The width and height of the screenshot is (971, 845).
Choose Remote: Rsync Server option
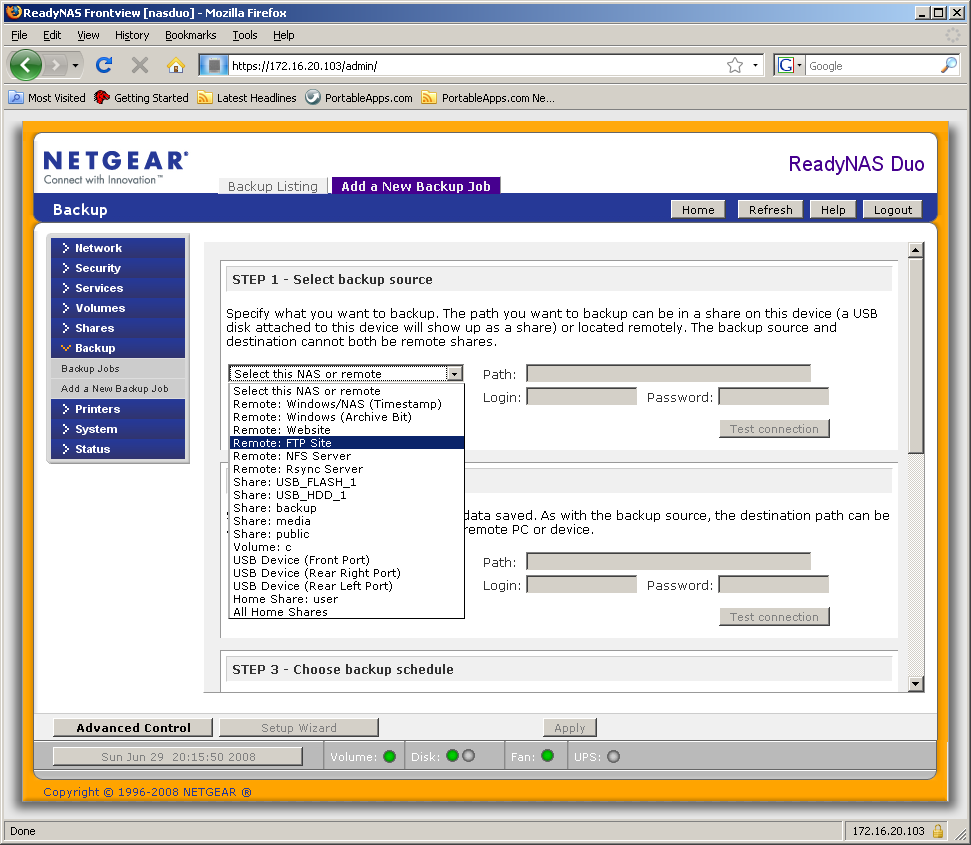tap(347, 469)
